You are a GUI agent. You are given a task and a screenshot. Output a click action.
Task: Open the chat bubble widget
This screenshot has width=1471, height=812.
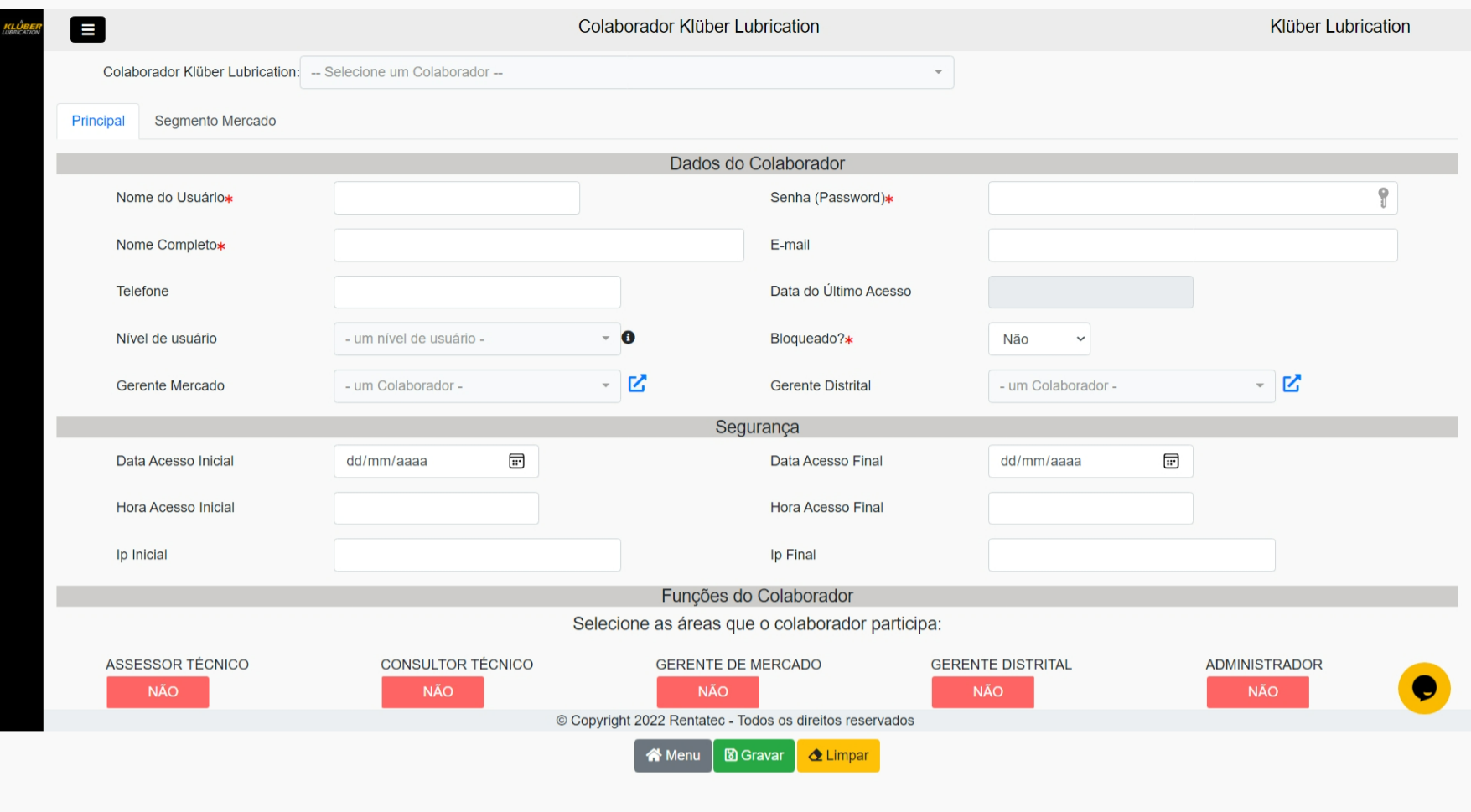click(1423, 688)
